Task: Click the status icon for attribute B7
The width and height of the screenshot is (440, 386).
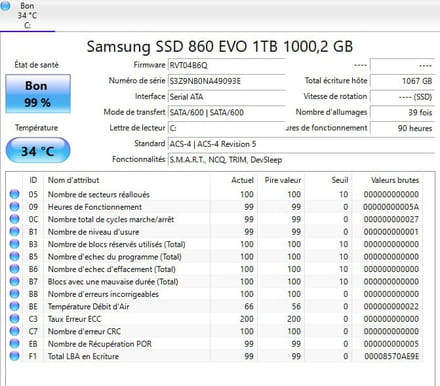Action: (14, 281)
